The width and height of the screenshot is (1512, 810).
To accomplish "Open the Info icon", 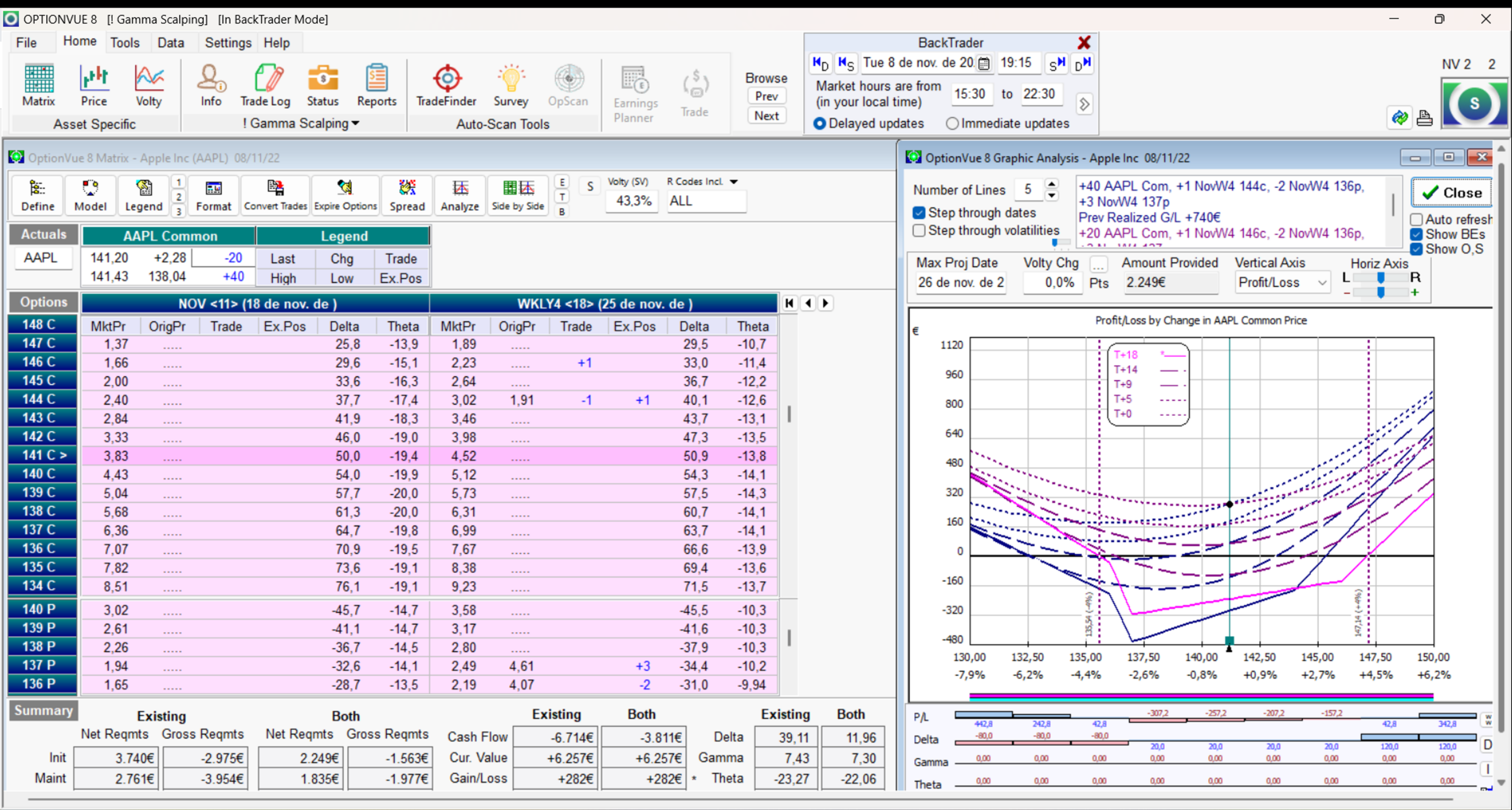I will coord(211,86).
